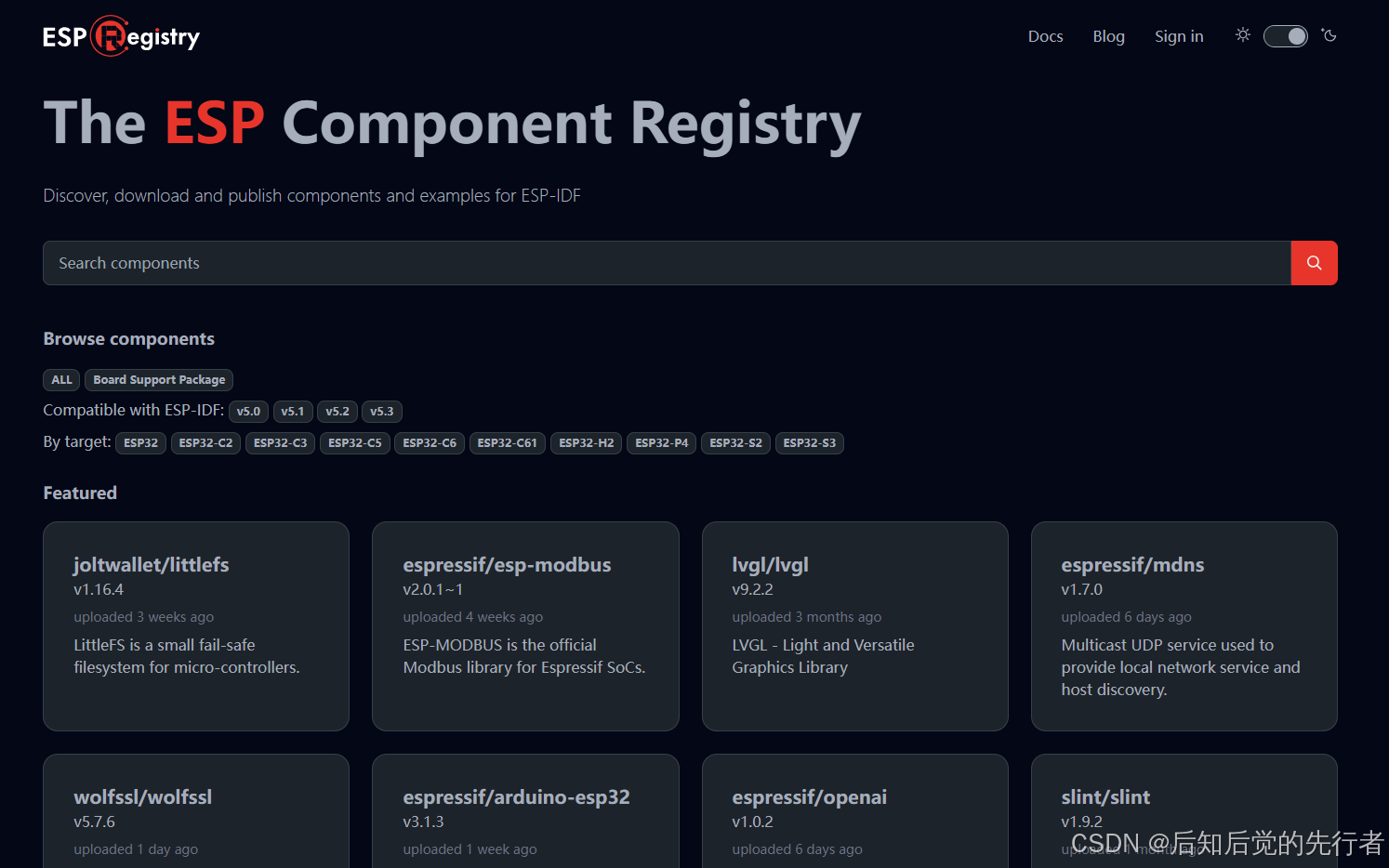Image resolution: width=1389 pixels, height=868 pixels.
Task: Click the ESP-MODBUS description text
Action: (524, 656)
